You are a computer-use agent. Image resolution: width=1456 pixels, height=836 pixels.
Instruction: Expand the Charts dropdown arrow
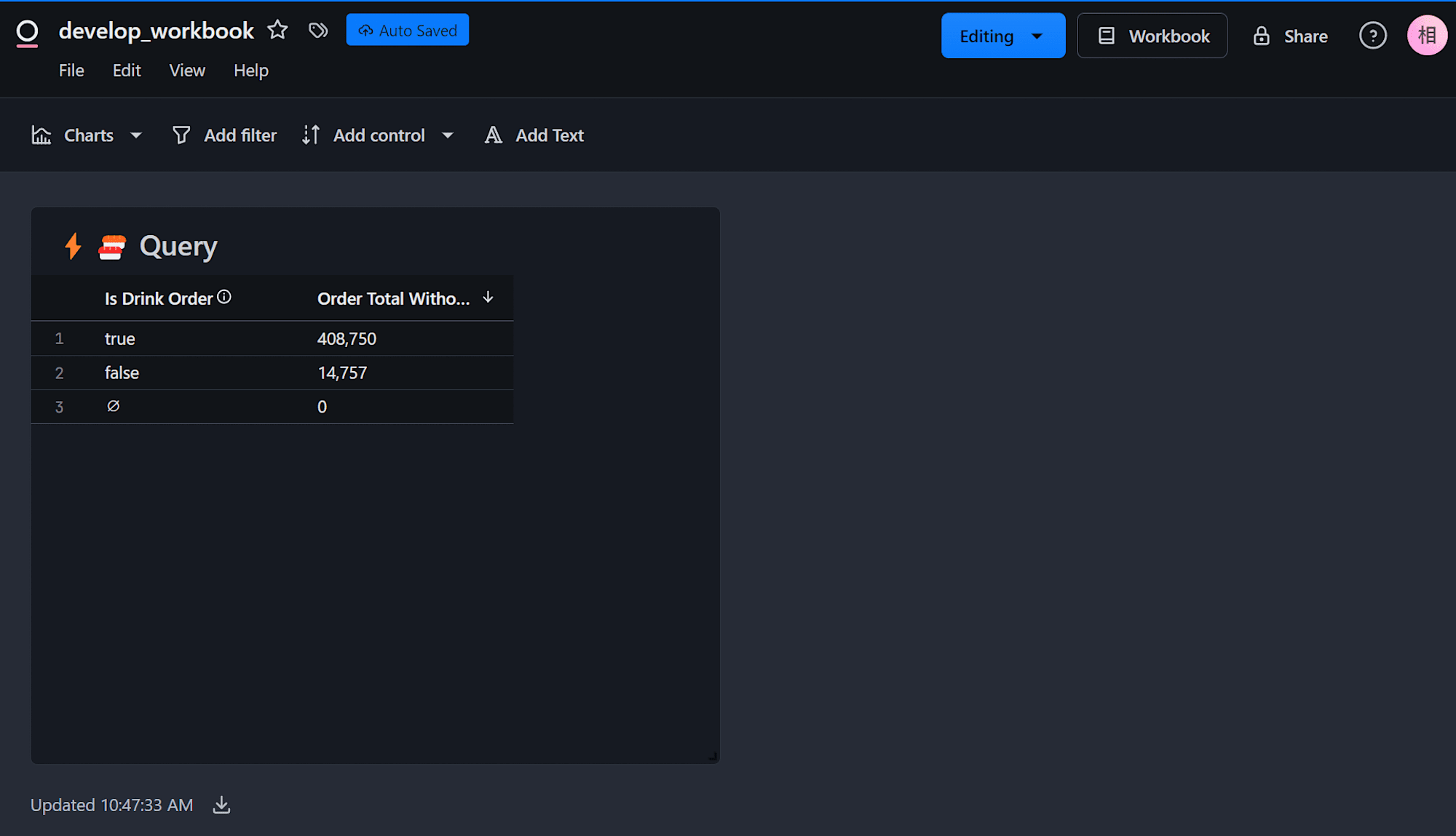(x=136, y=135)
